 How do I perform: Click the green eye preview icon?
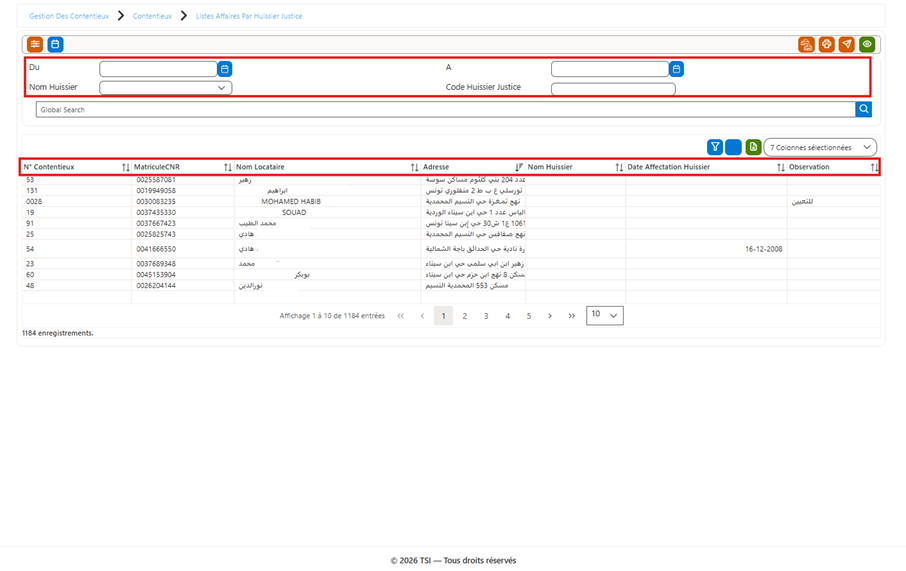867,45
